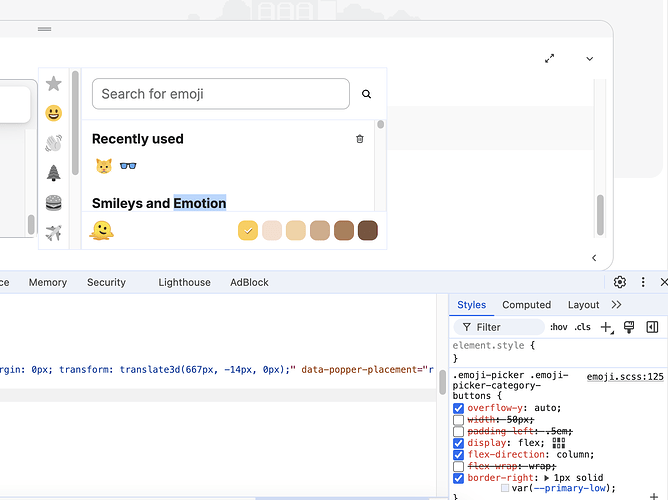This screenshot has height=500, width=668.
Task: Open DevTools more options menu
Action: click(x=643, y=282)
